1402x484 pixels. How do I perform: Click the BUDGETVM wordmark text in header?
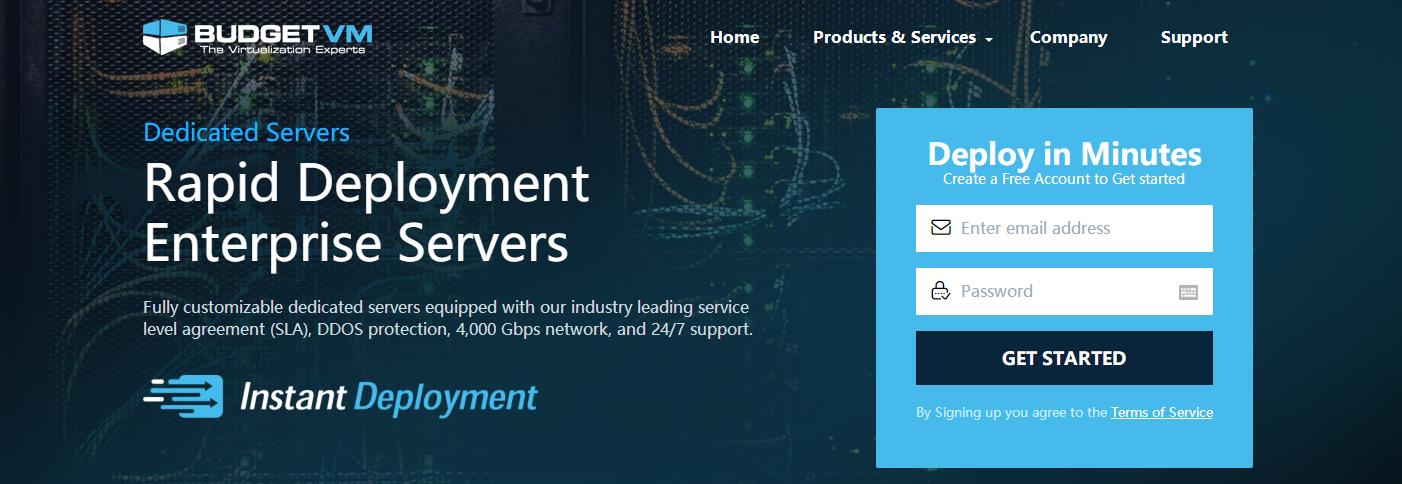tap(283, 30)
